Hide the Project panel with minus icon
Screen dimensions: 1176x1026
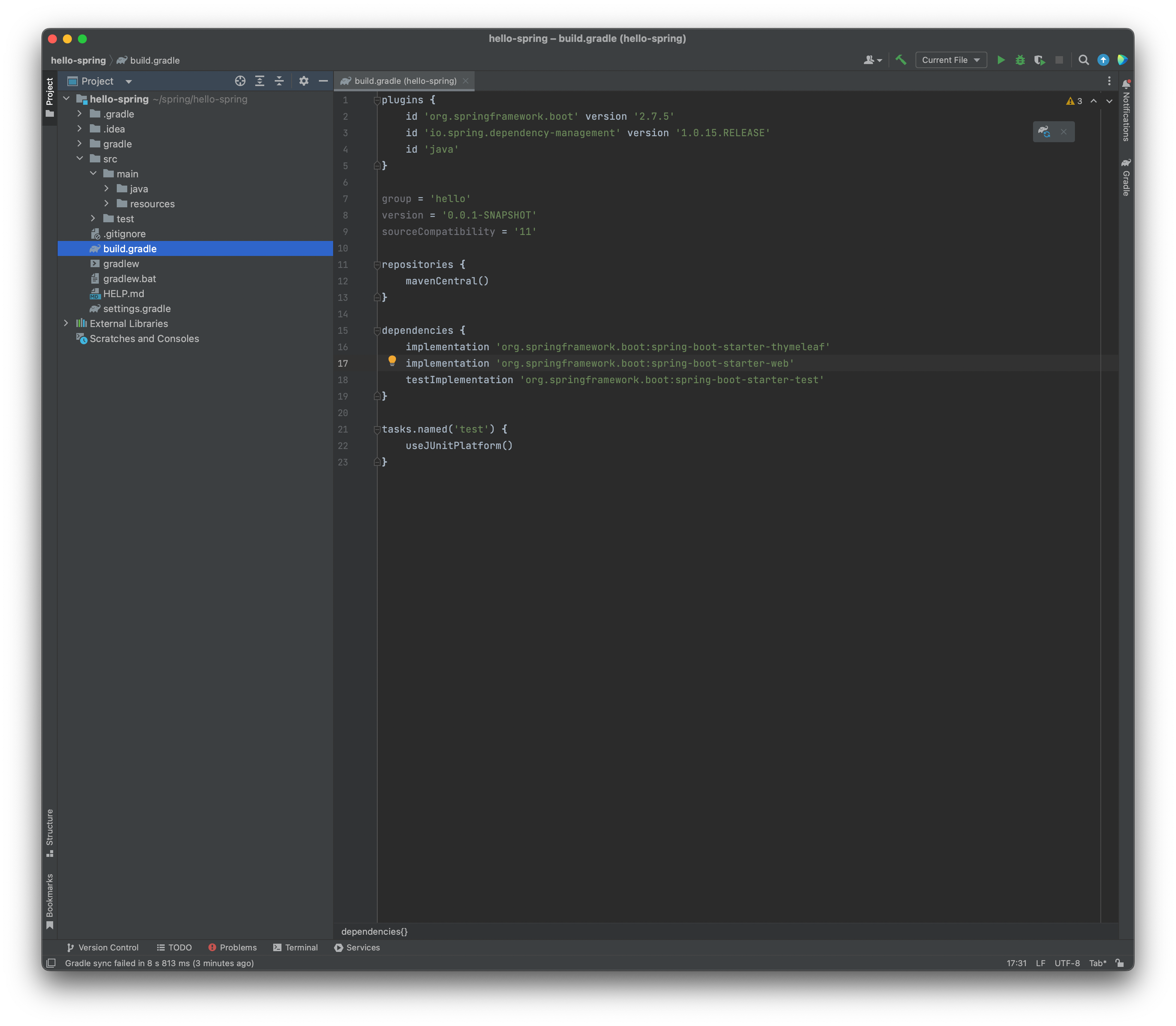point(323,81)
